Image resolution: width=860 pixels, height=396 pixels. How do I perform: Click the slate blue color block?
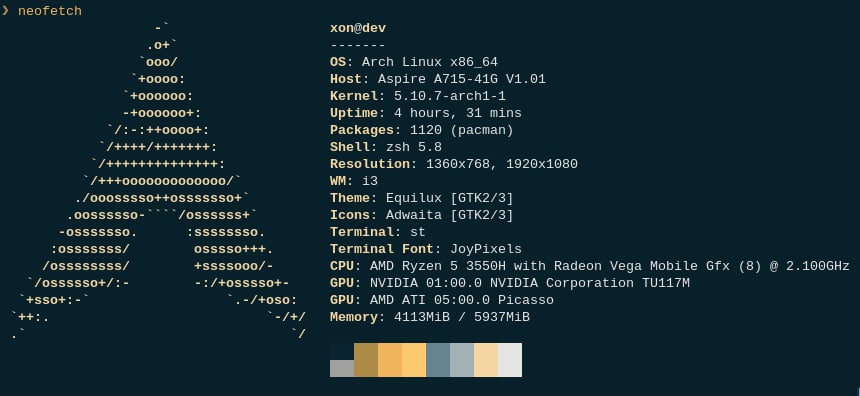pyautogui.click(x=438, y=360)
